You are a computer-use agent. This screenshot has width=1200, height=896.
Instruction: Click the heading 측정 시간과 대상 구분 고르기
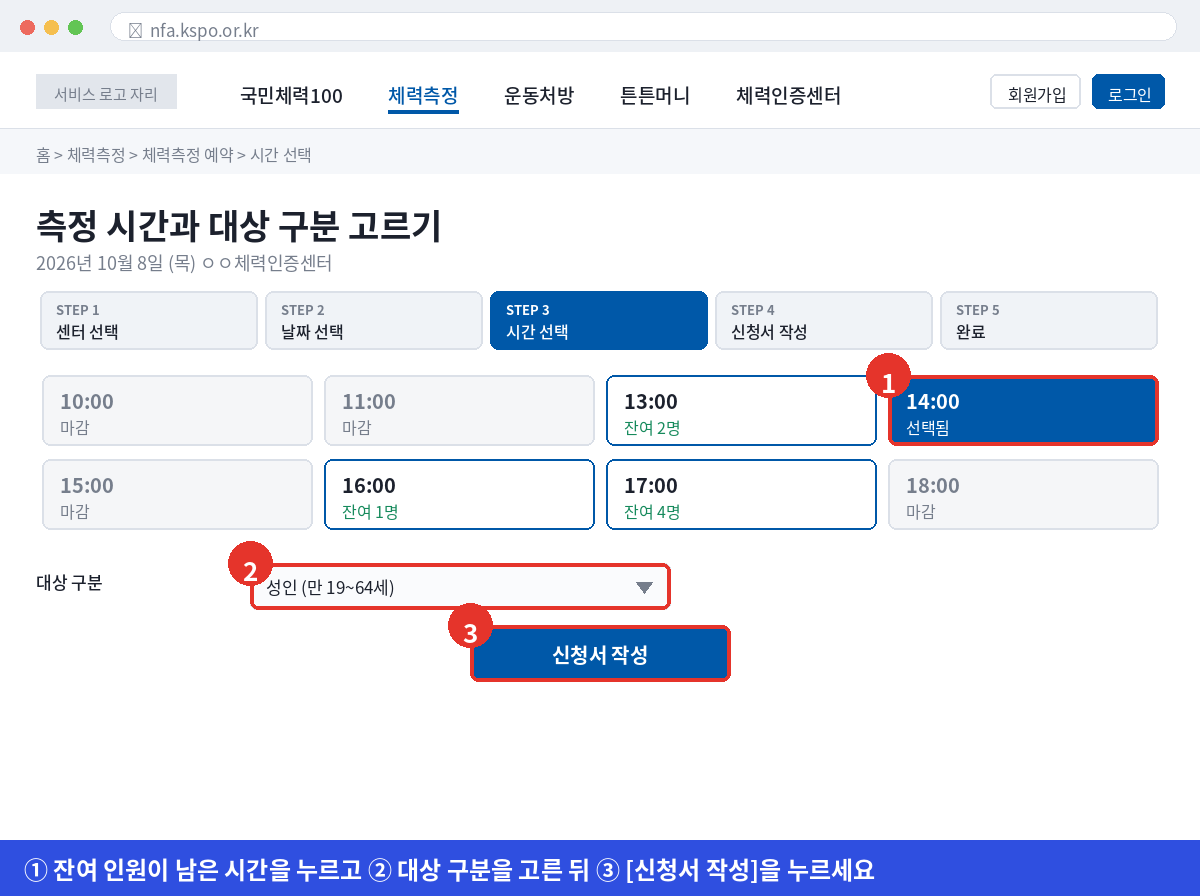[x=238, y=227]
